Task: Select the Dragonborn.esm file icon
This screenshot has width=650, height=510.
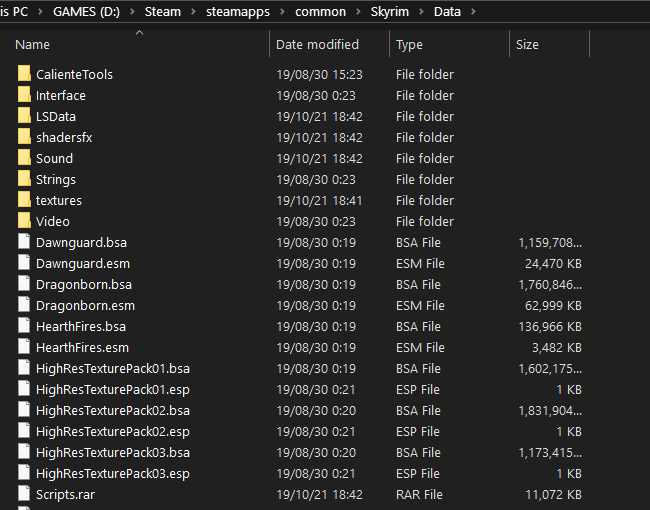Action: [x=24, y=305]
